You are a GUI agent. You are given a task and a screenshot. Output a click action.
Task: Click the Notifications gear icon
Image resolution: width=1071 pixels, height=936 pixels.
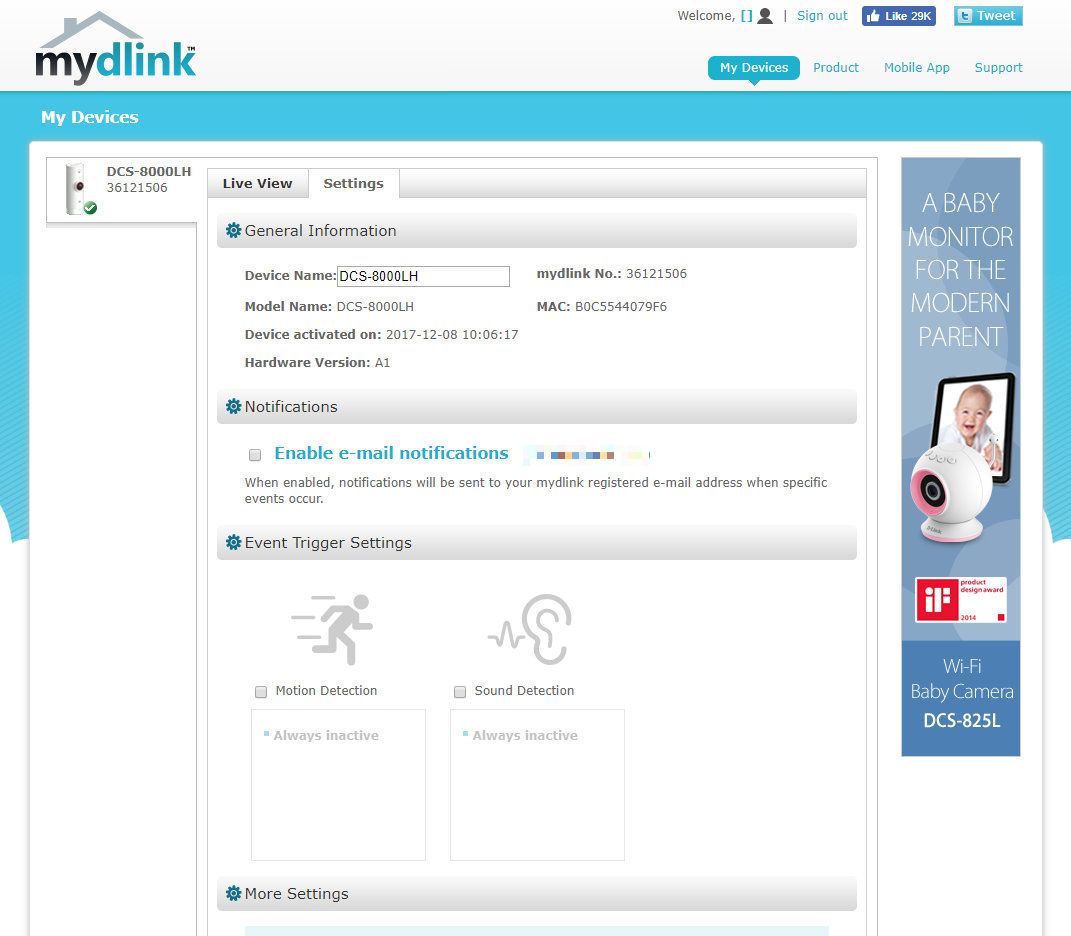[233, 407]
